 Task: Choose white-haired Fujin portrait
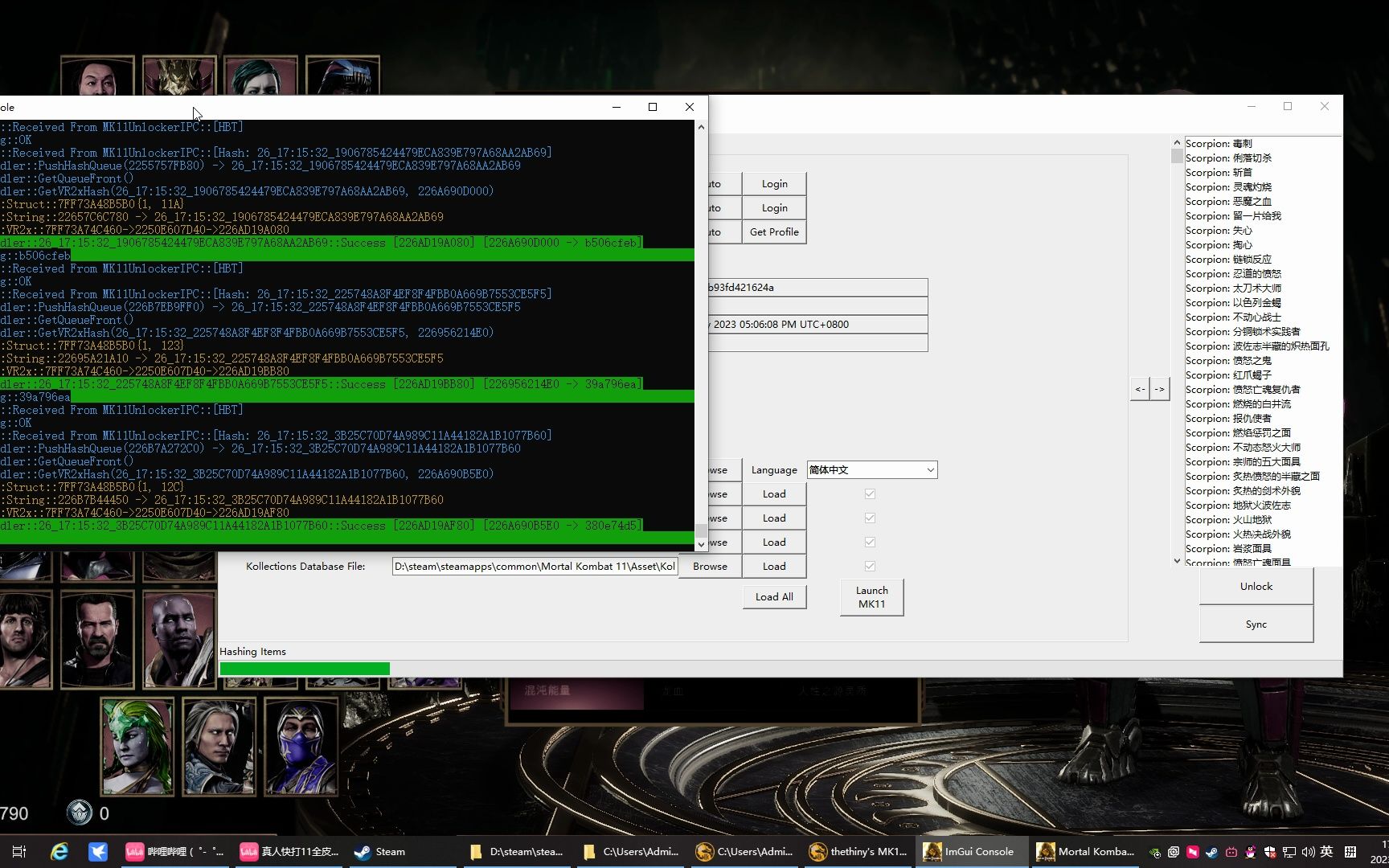[x=219, y=747]
